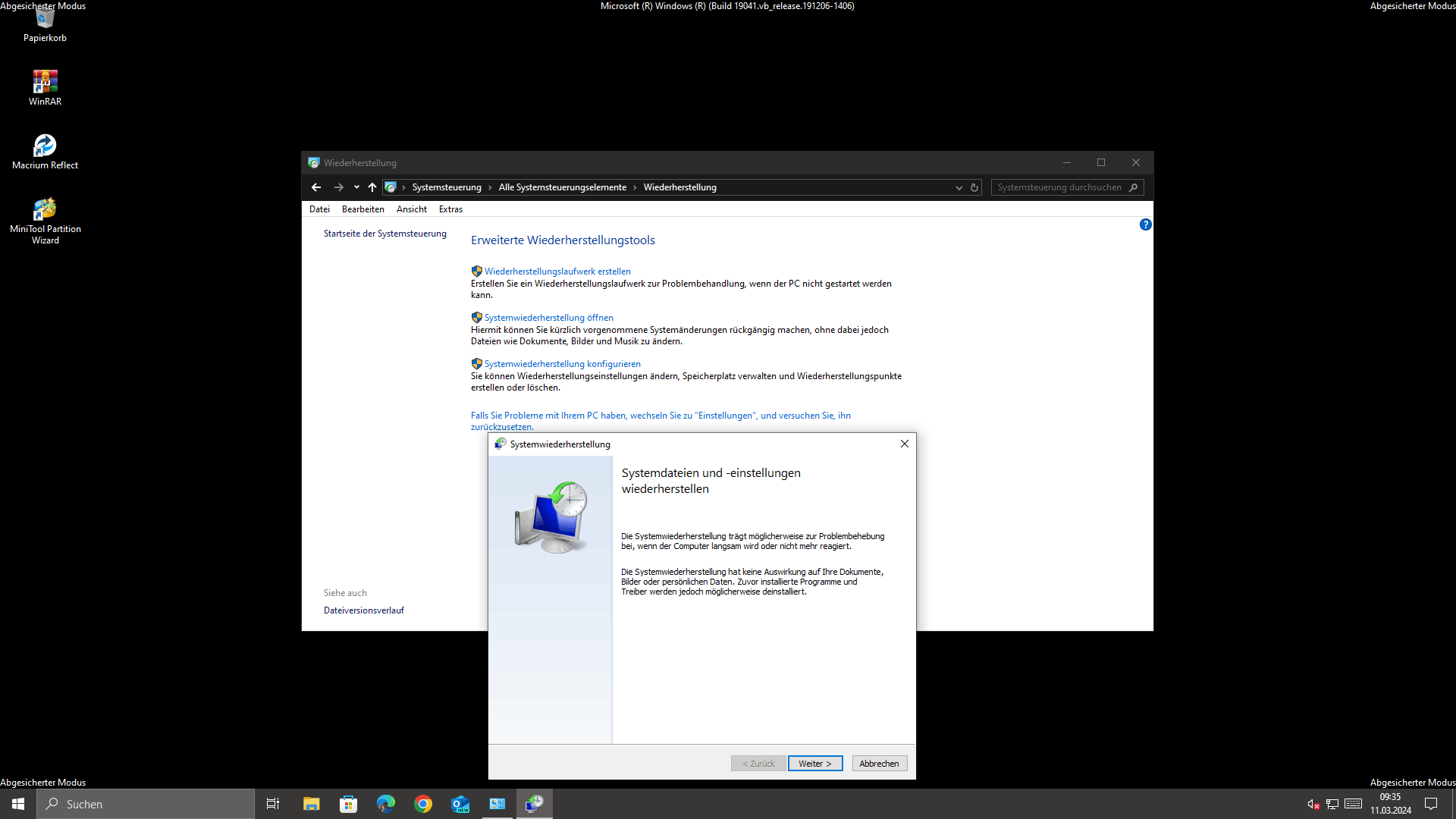Open File Explorer from the taskbar
This screenshot has height=819, width=1456.
coord(311,804)
